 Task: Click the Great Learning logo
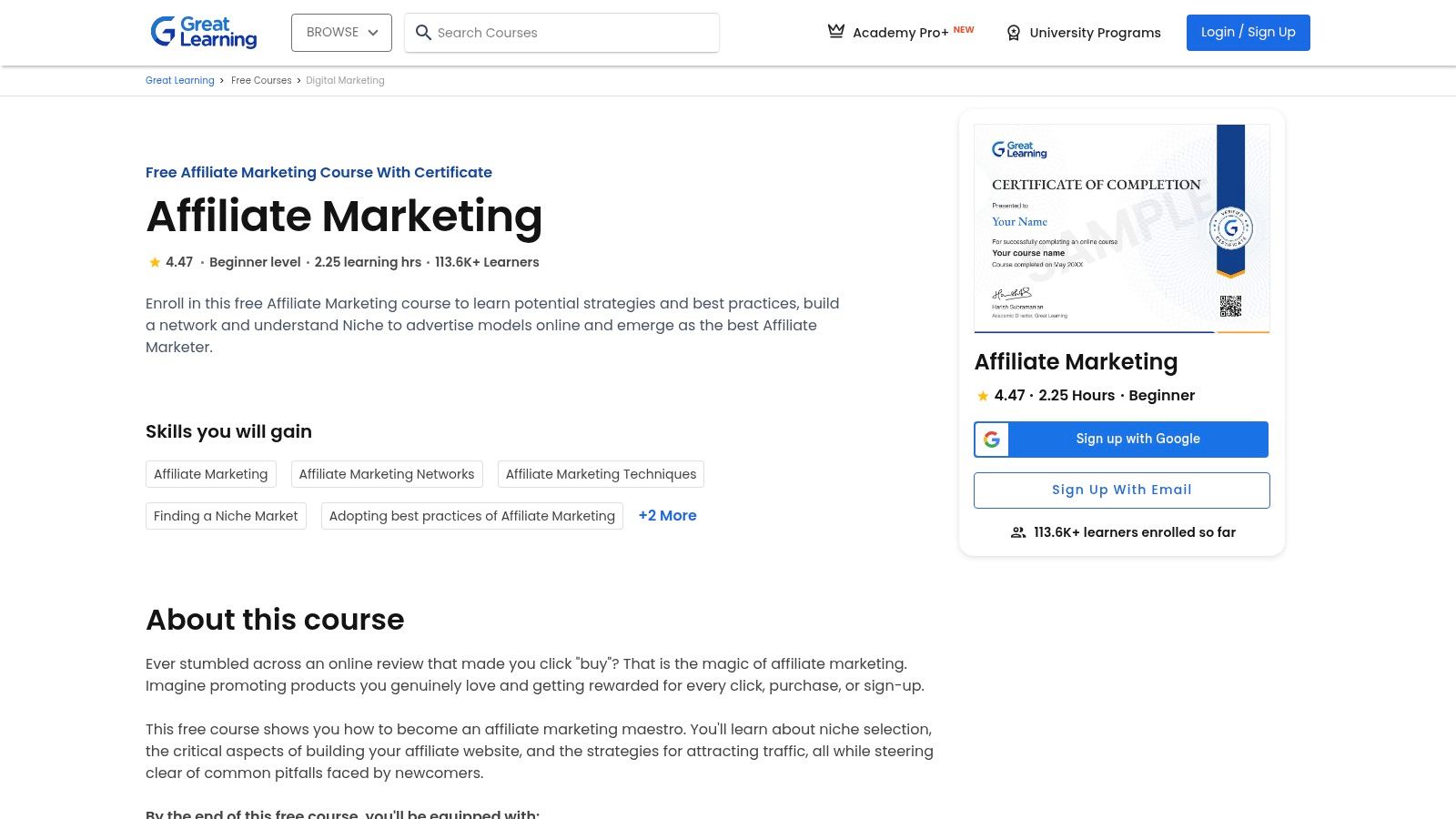202,31
